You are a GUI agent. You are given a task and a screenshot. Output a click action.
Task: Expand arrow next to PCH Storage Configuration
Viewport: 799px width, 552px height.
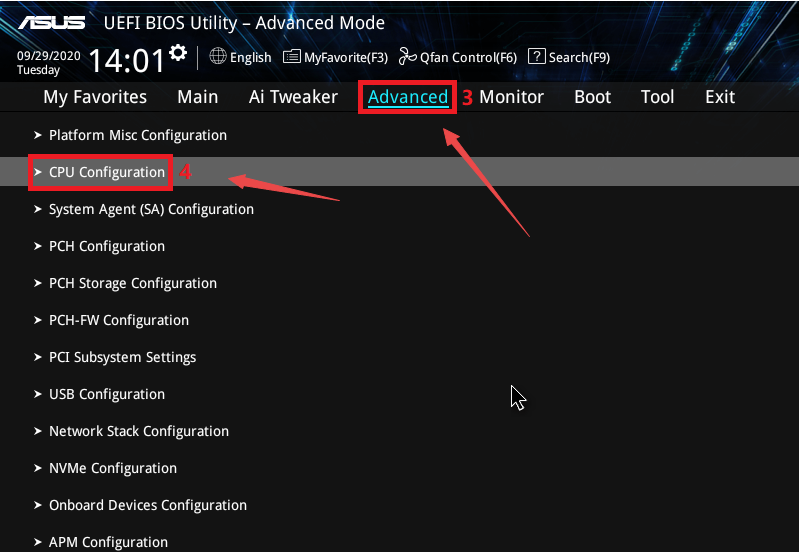point(38,283)
